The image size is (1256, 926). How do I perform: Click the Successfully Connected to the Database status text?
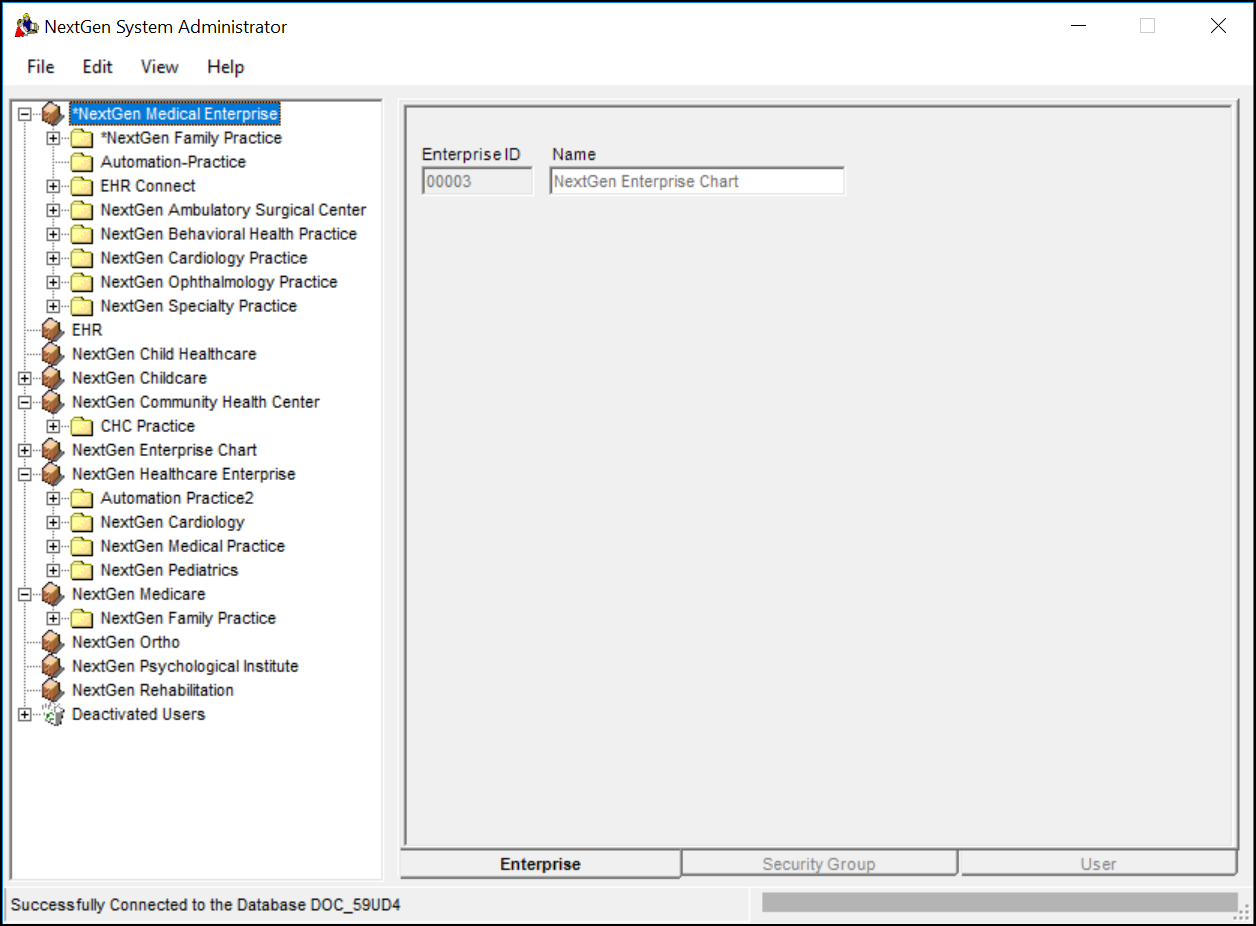(x=206, y=905)
